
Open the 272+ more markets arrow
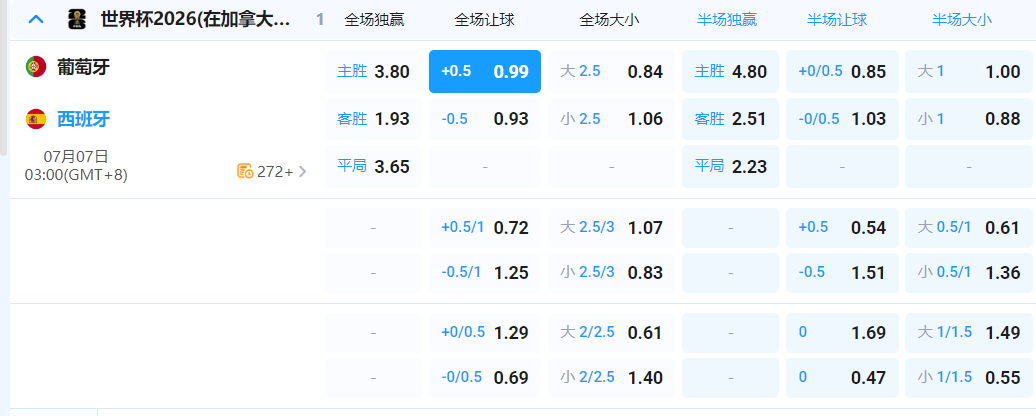coord(303,172)
